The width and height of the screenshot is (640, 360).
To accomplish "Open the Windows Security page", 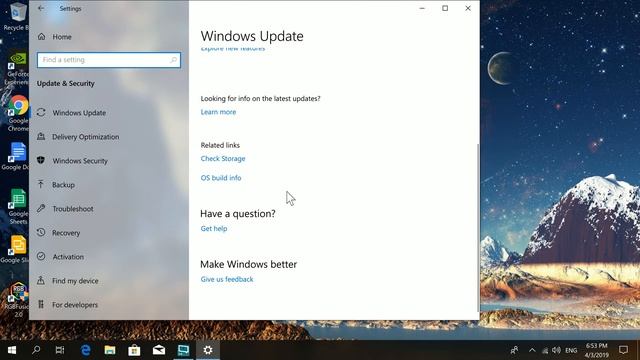I will point(73,161).
